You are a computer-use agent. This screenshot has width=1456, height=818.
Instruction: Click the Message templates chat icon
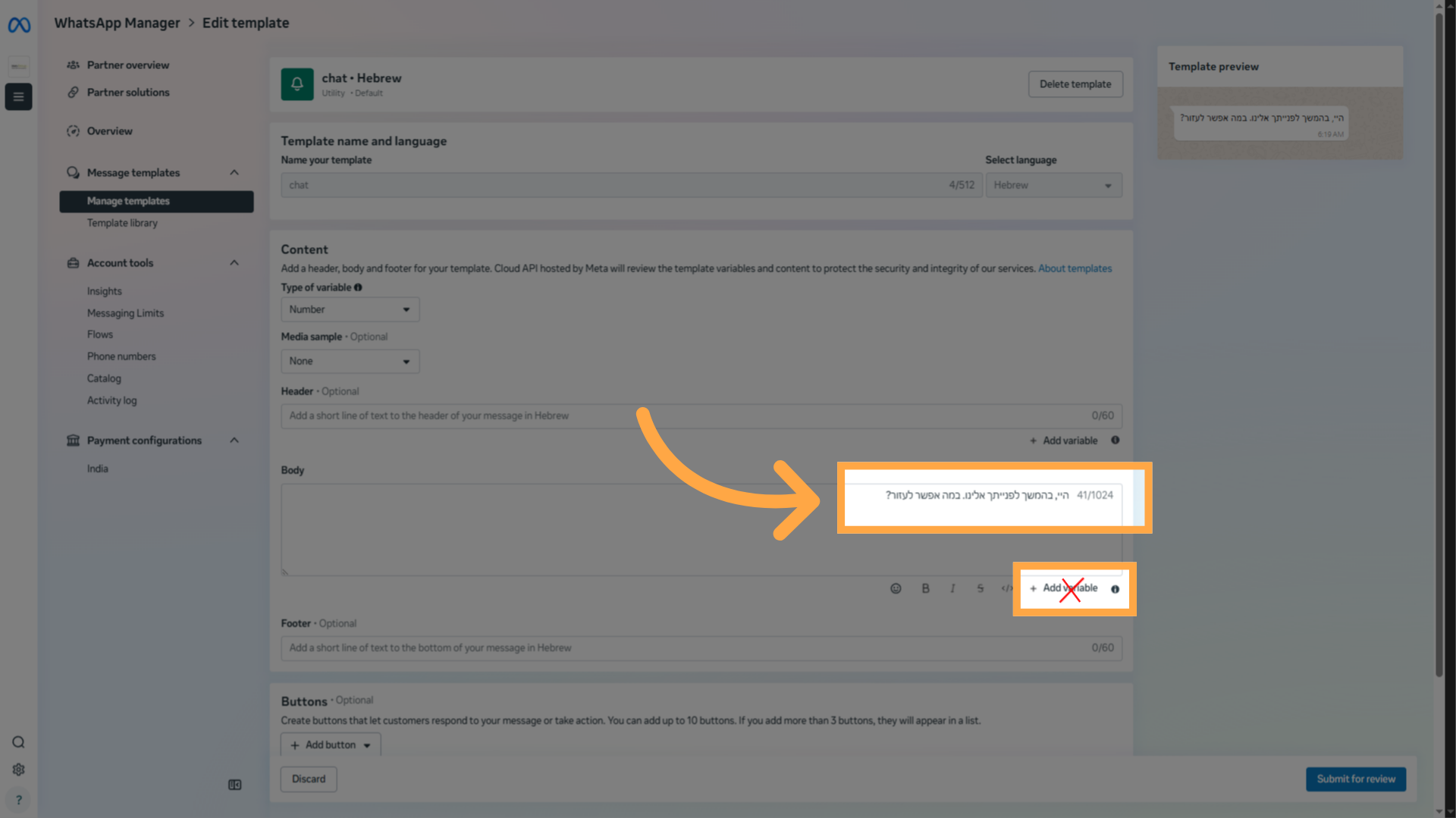(x=73, y=173)
